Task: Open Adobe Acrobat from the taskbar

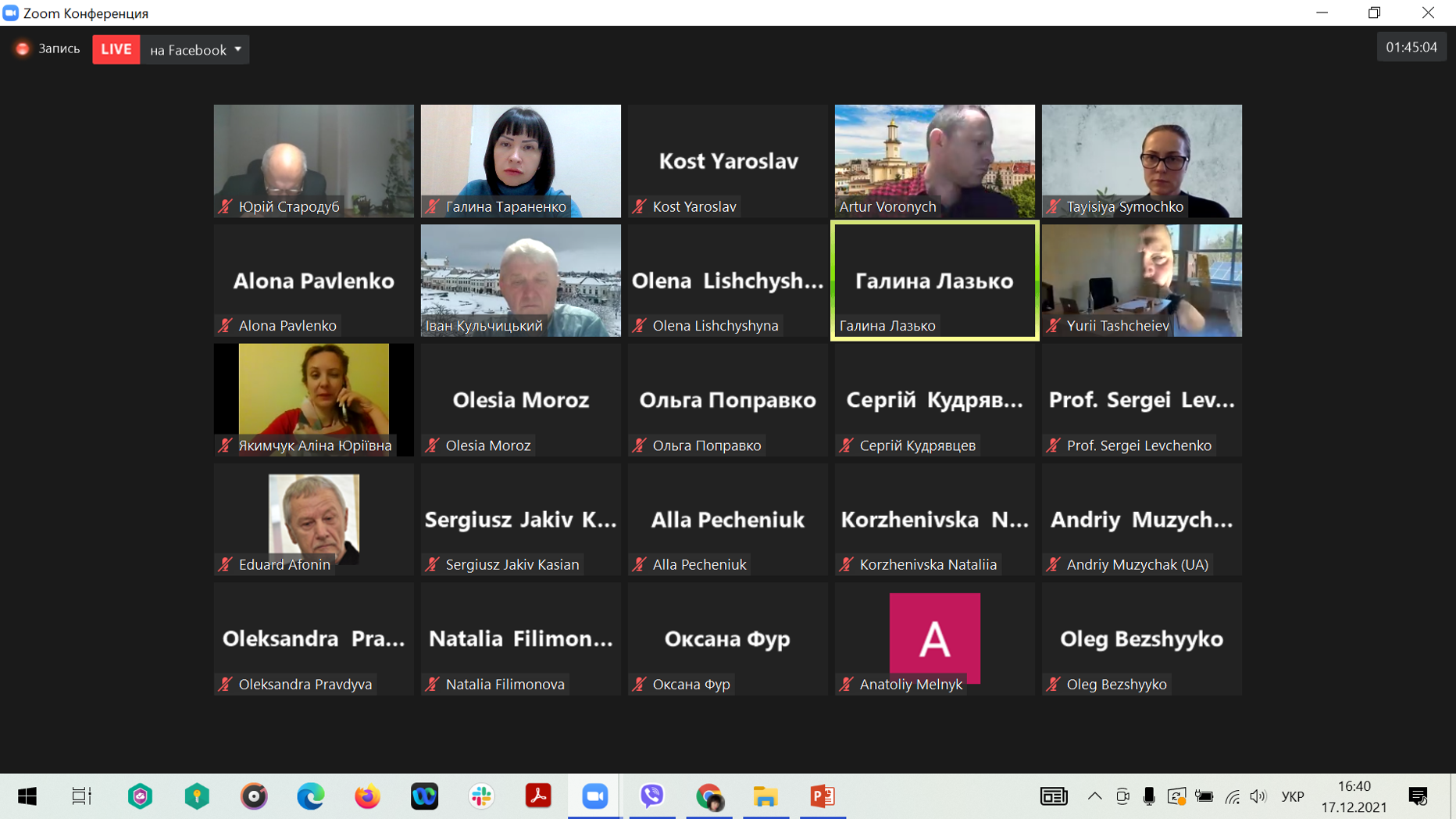Action: 538,796
